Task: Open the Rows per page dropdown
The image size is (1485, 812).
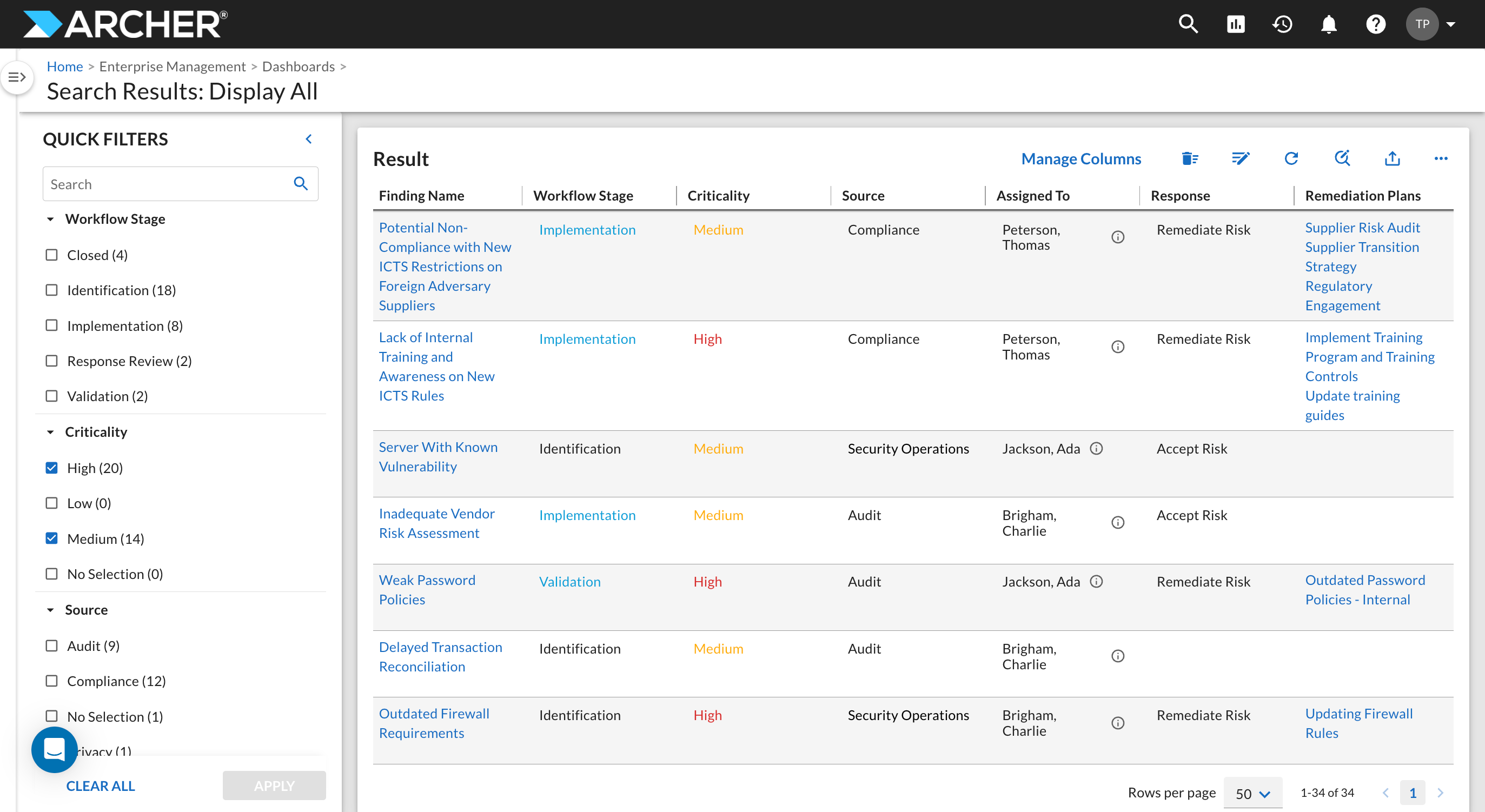Action: (x=1252, y=793)
